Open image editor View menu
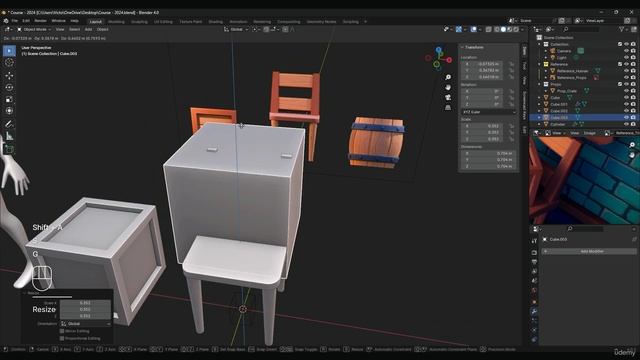 [575, 133]
